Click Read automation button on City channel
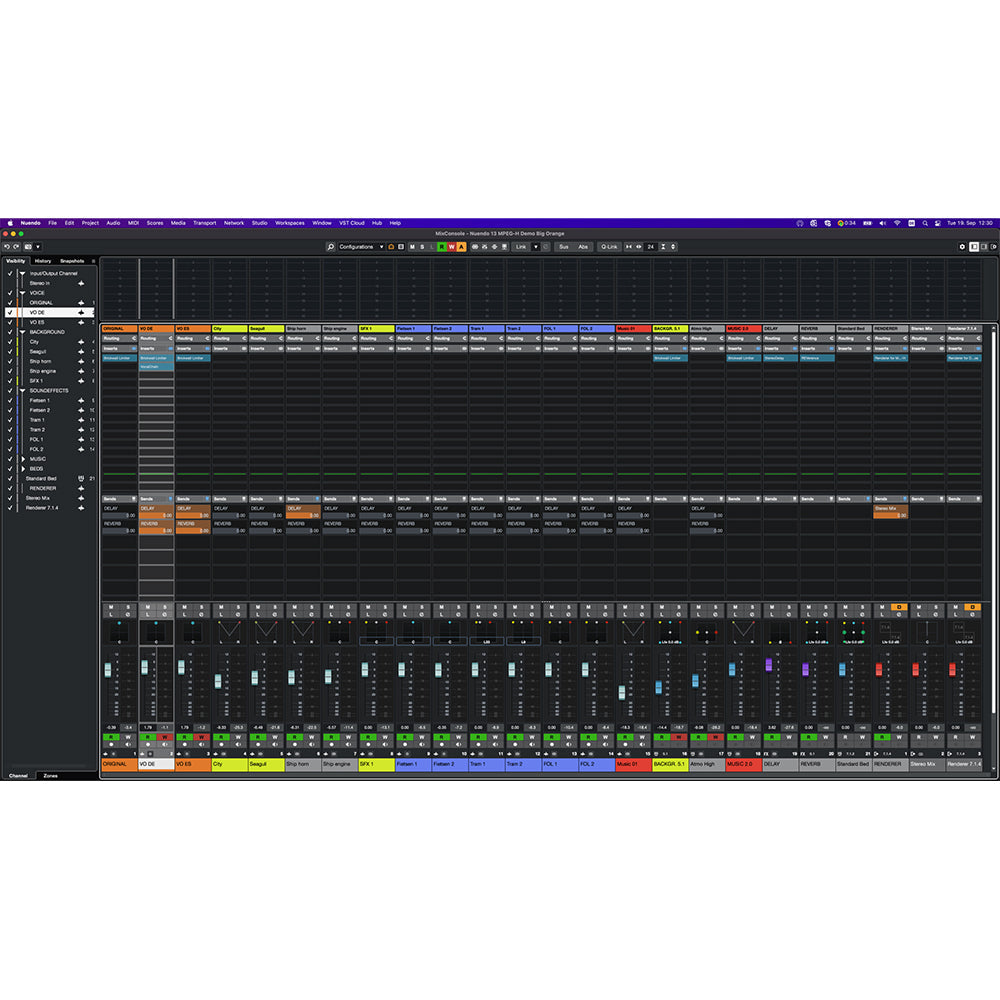This screenshot has width=1000, height=1000. (x=221, y=737)
